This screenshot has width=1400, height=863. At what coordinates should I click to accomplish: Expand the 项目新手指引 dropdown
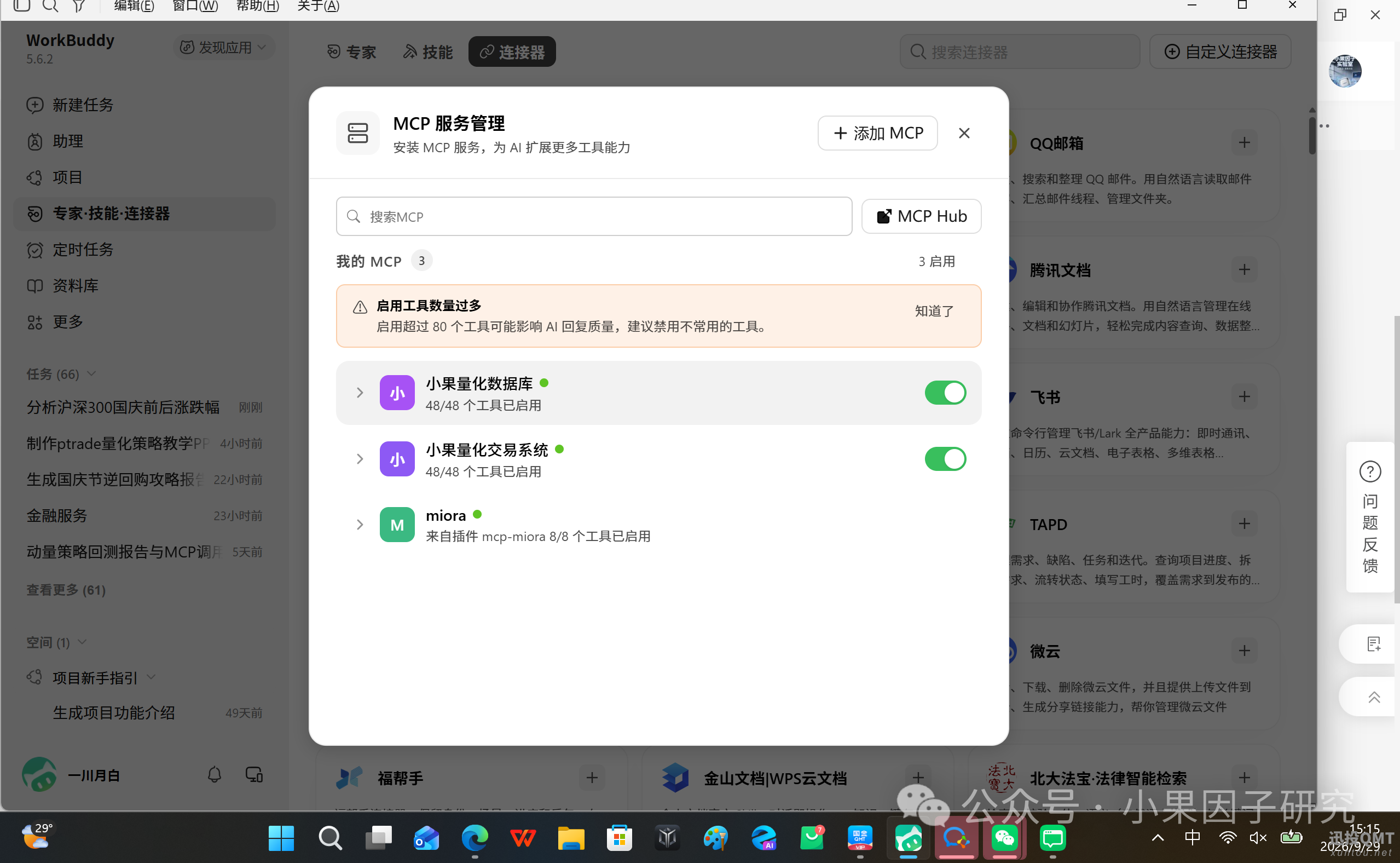(x=151, y=677)
